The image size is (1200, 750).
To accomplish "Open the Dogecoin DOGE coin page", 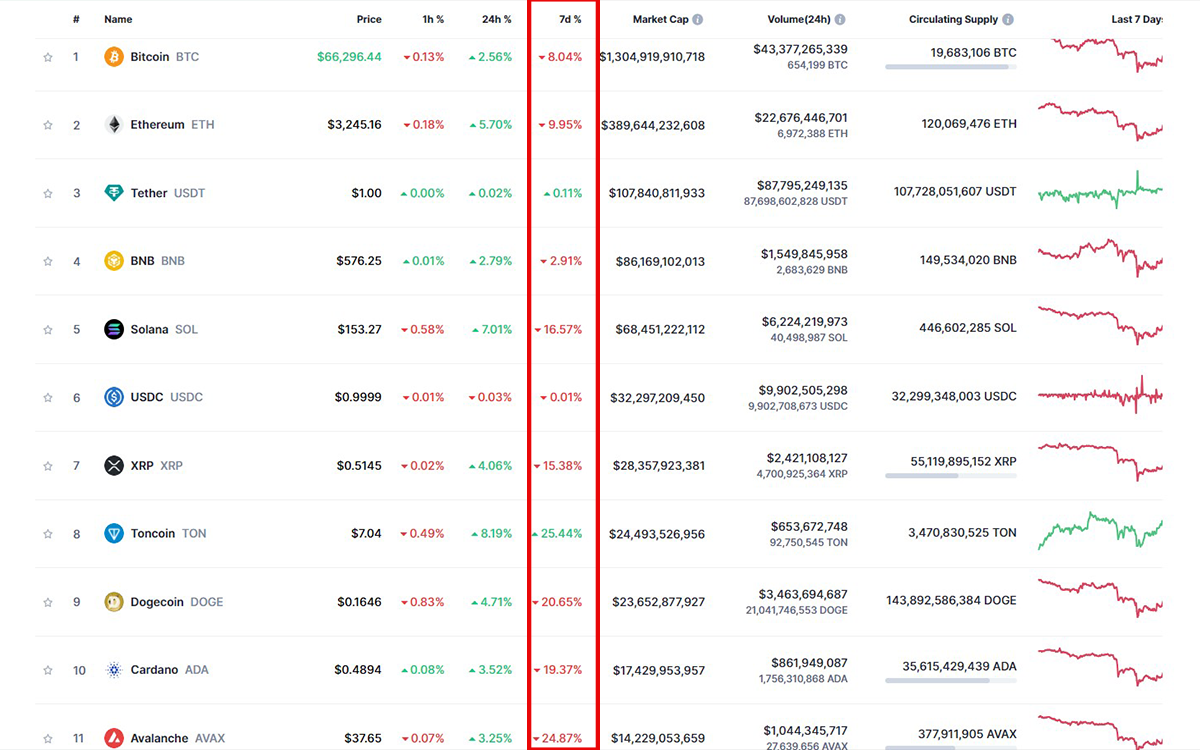I will [177, 602].
